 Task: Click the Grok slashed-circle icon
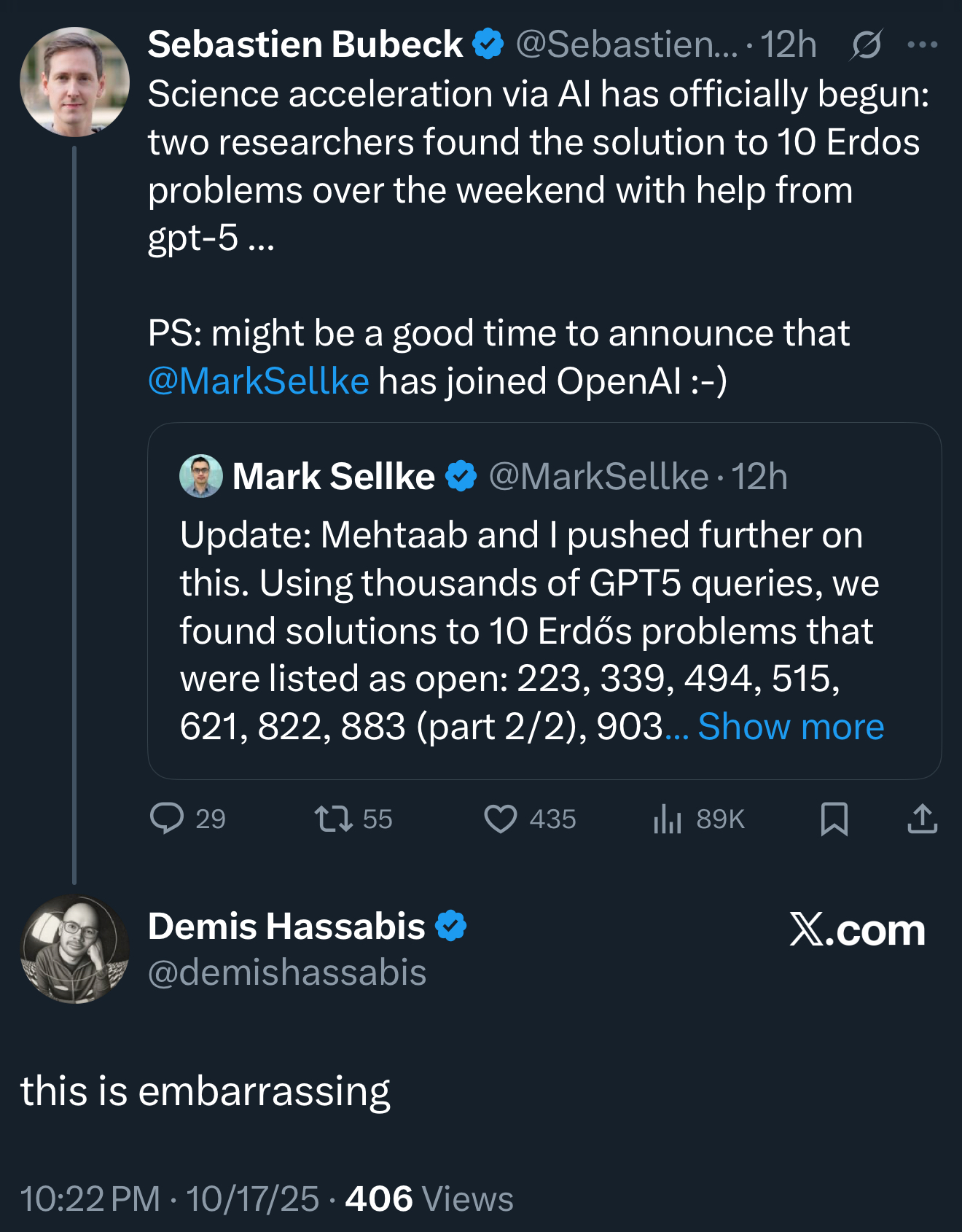866,44
